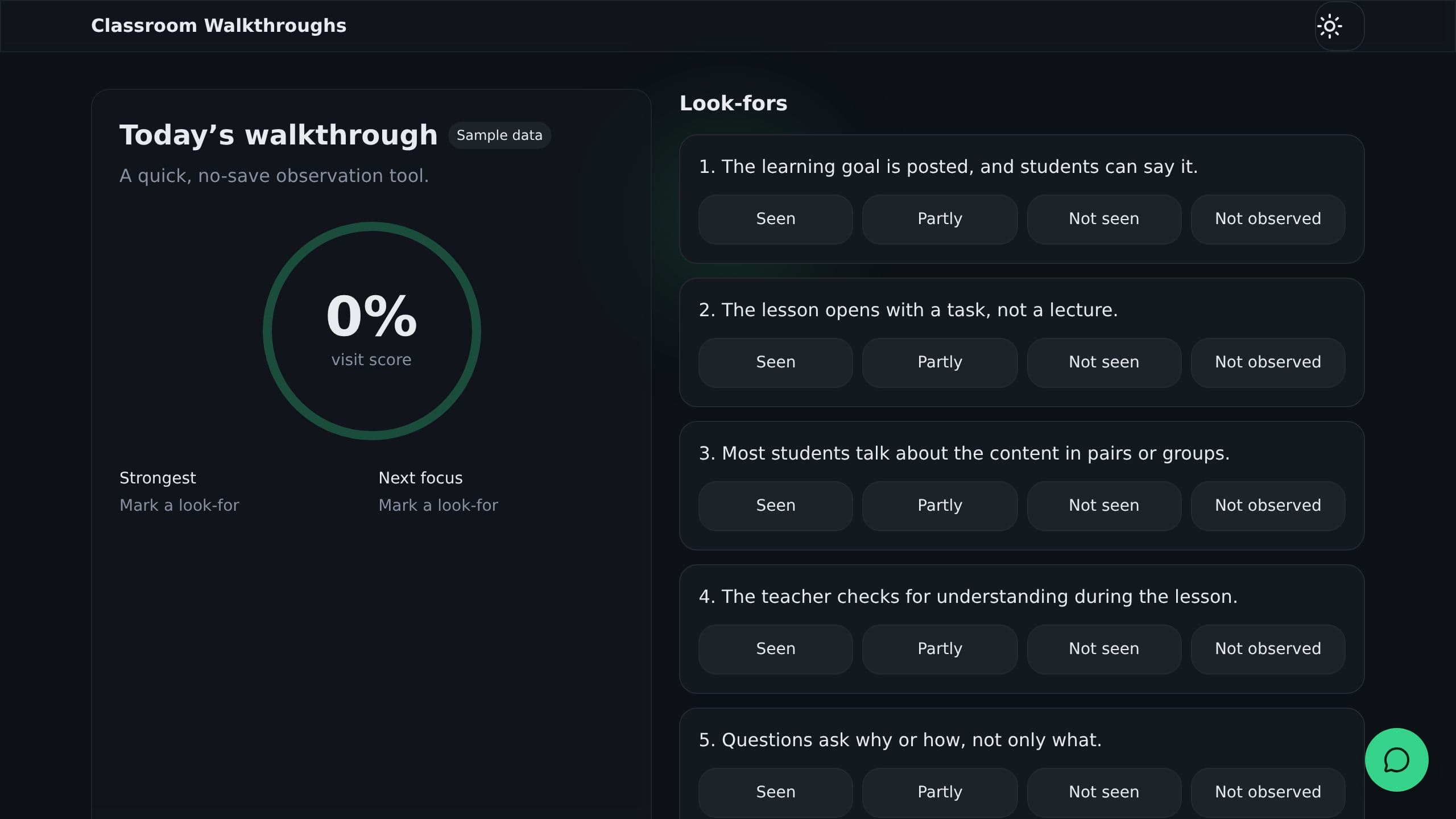Click 'Mark a look-for' under Next focus

[x=438, y=505]
